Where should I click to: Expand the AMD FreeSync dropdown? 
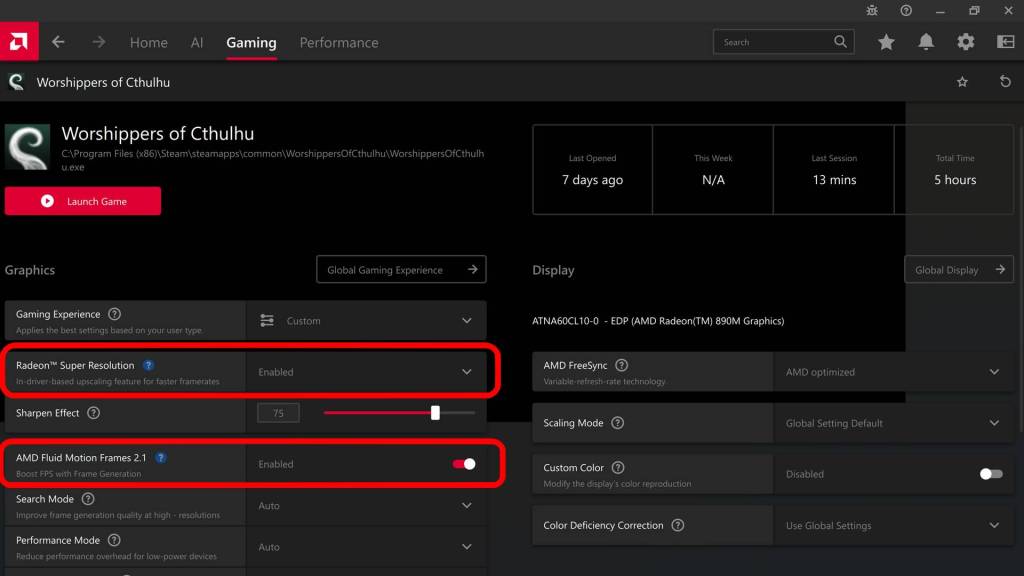(x=993, y=372)
